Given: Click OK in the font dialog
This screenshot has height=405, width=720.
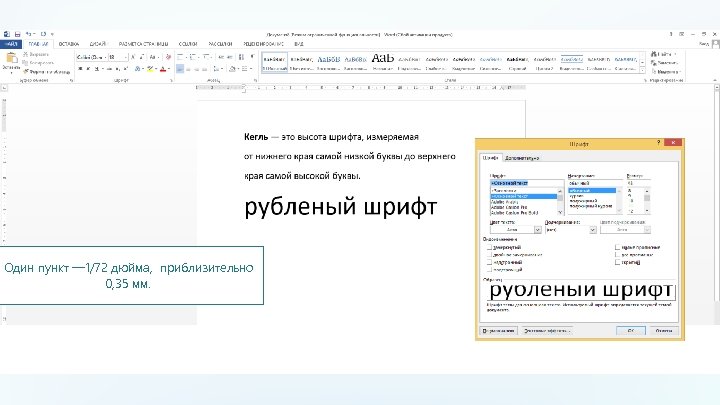Looking at the screenshot, I should click(630, 331).
